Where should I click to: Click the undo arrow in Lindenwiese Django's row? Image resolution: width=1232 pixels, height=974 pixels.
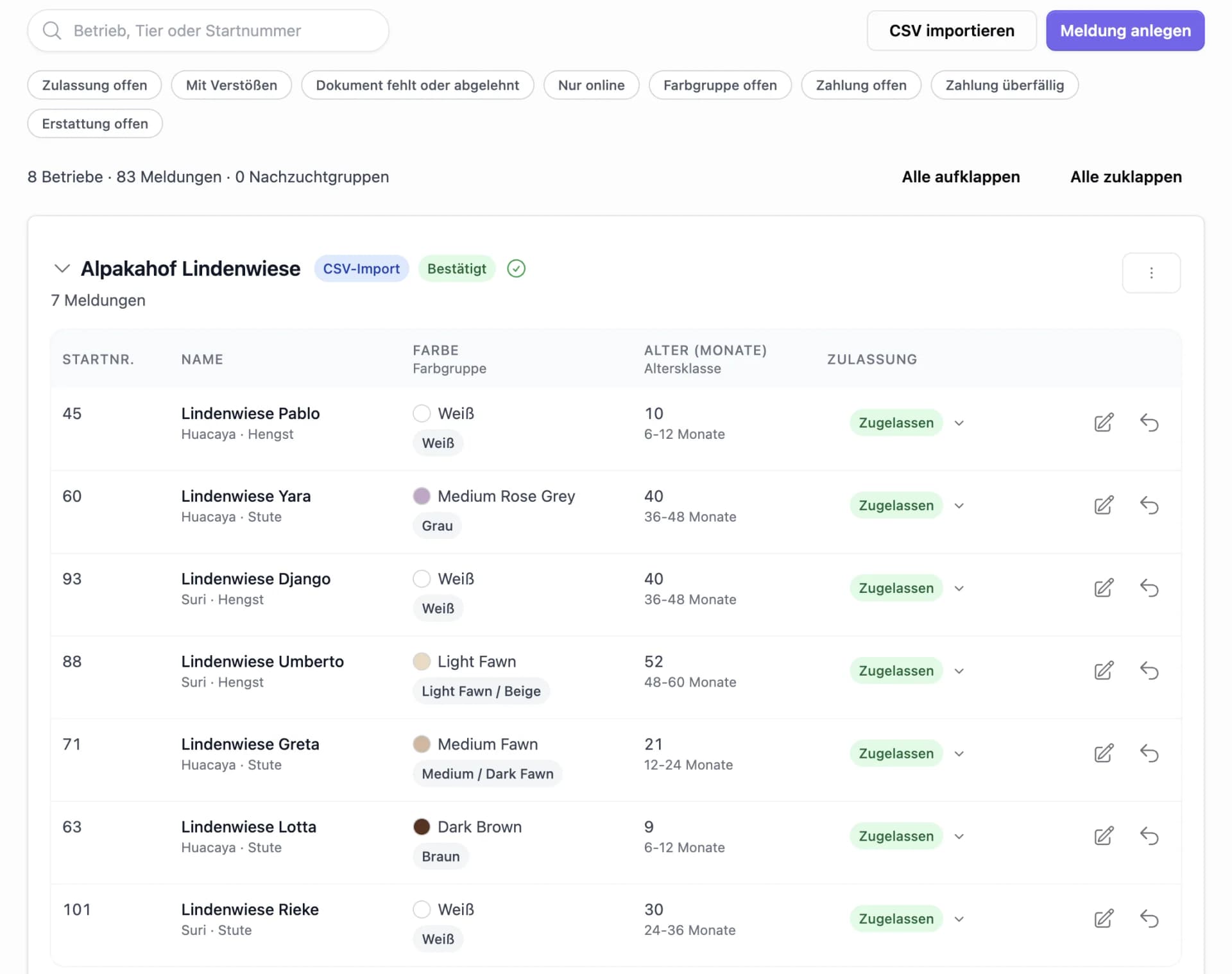coord(1149,588)
